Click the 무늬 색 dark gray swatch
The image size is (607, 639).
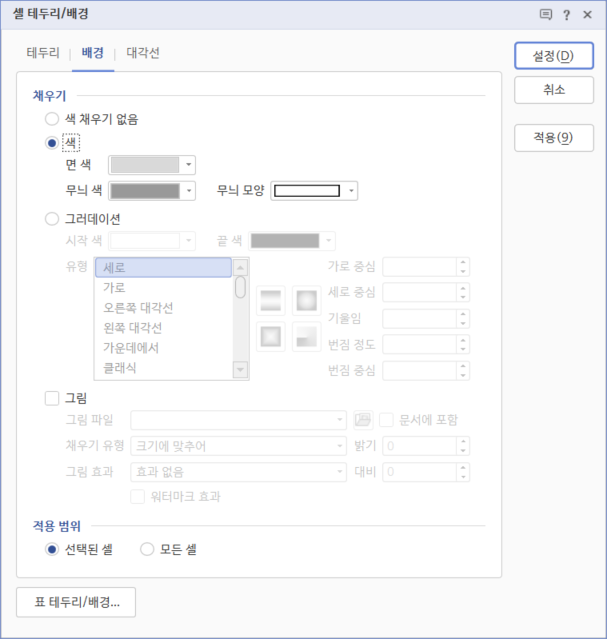[145, 191]
